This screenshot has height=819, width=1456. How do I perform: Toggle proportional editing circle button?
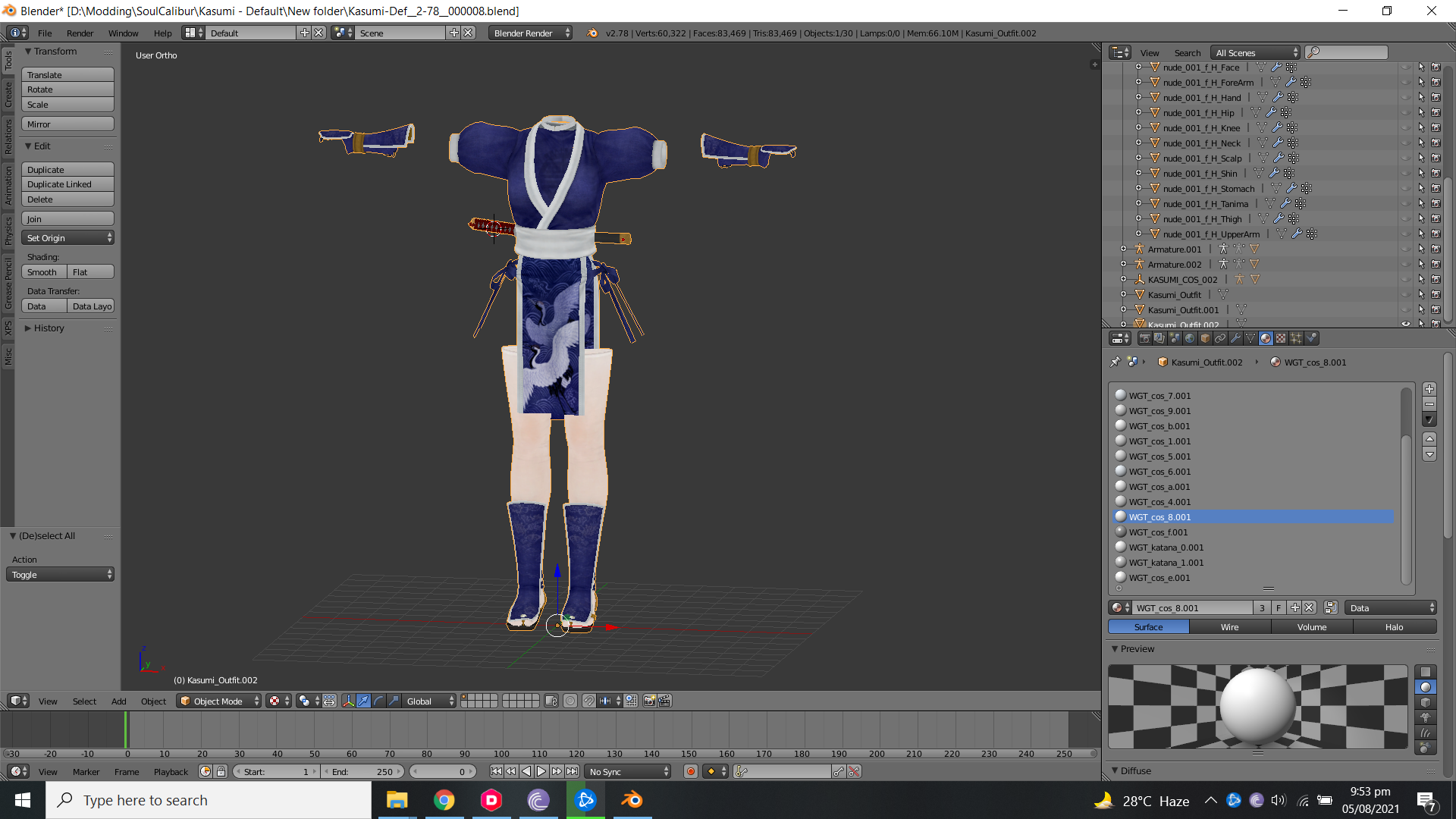[570, 701]
